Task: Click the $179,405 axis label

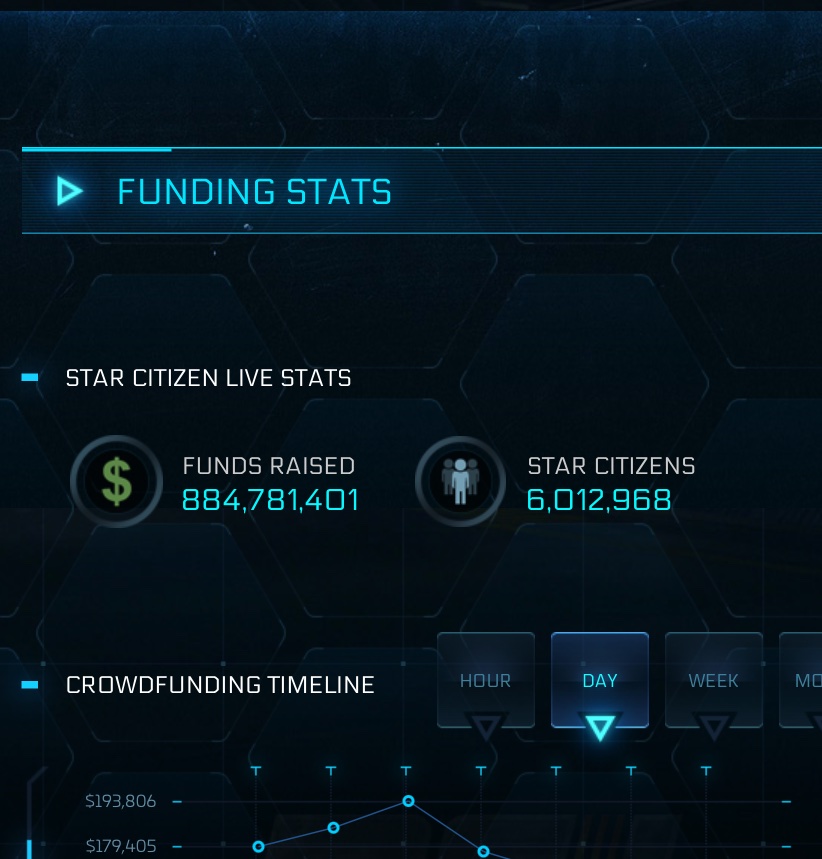Action: tap(121, 846)
